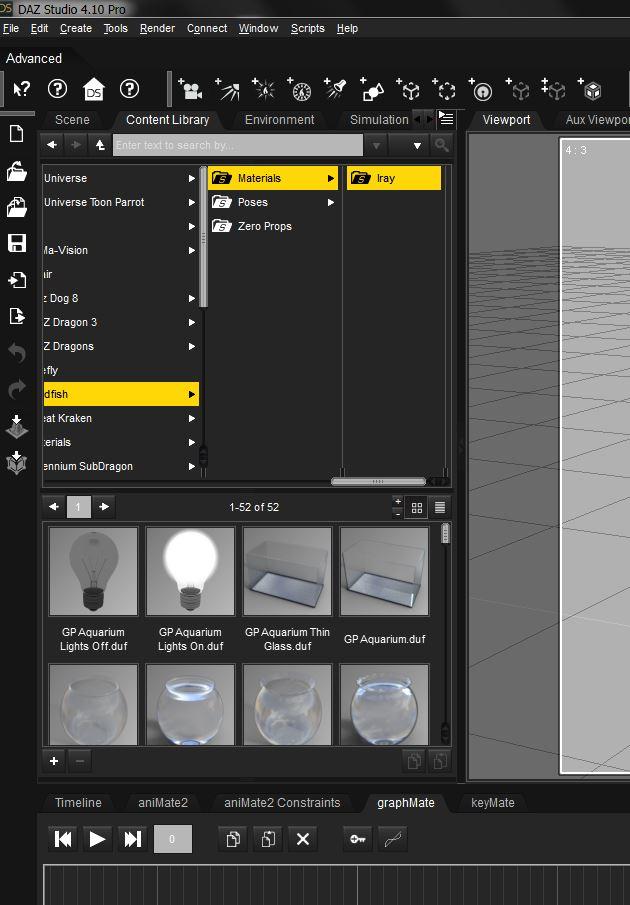Viewport: 630px width, 905px height.
Task: Open the File menu
Action: (10, 28)
